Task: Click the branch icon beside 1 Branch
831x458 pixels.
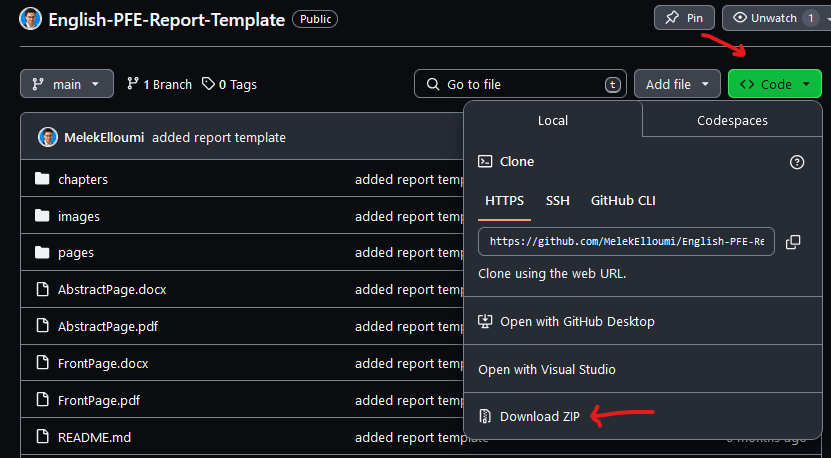Action: pos(132,83)
